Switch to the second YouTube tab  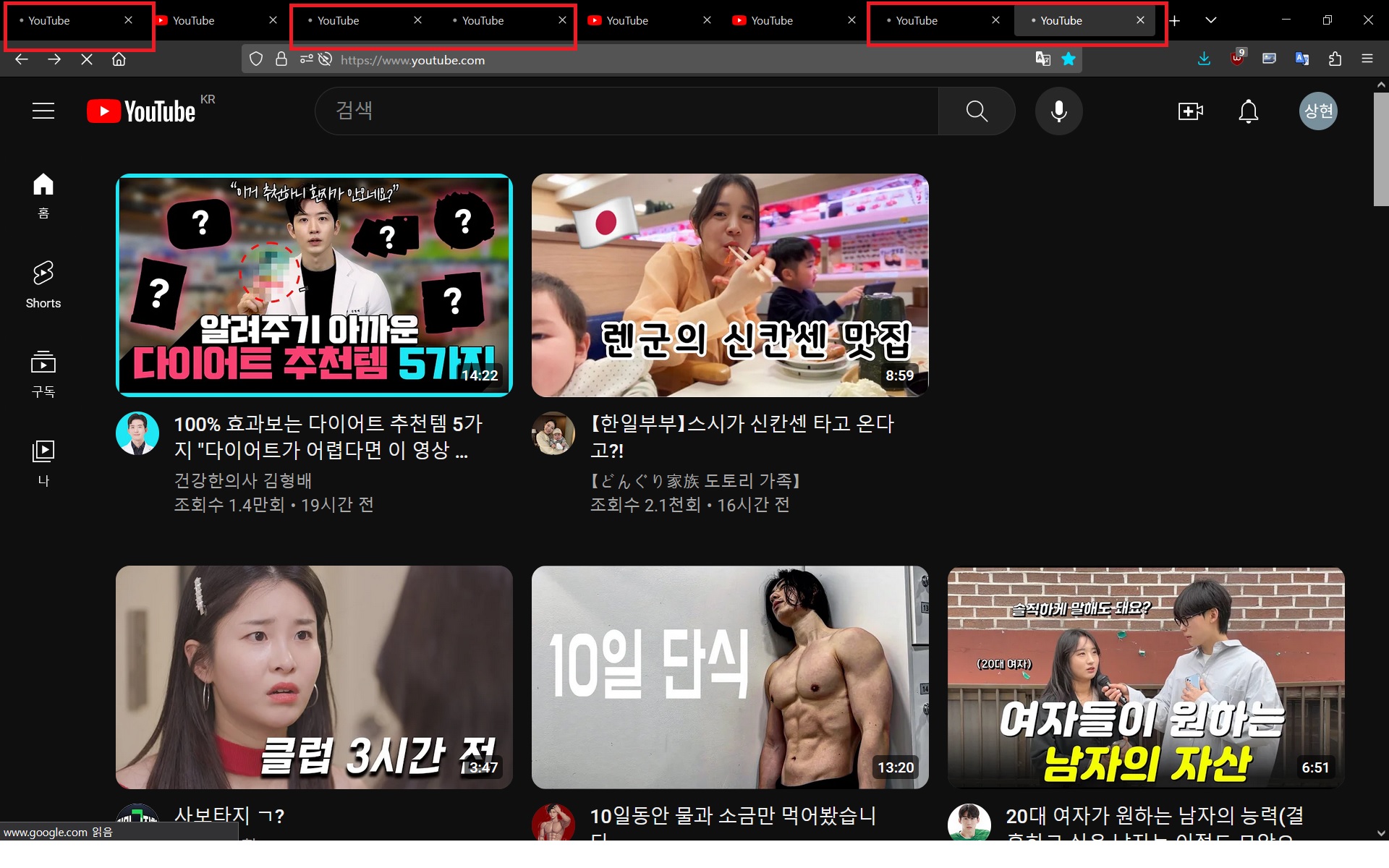[x=206, y=20]
